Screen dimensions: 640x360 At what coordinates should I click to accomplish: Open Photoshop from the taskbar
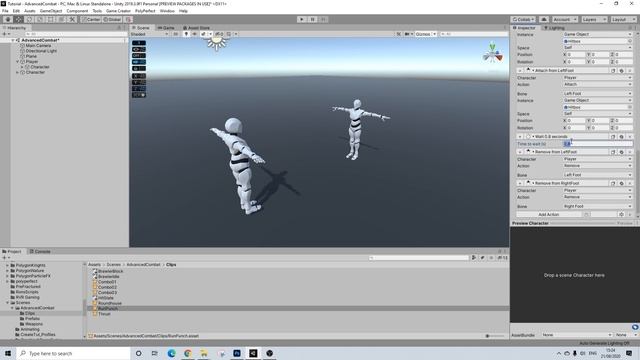click(x=237, y=353)
